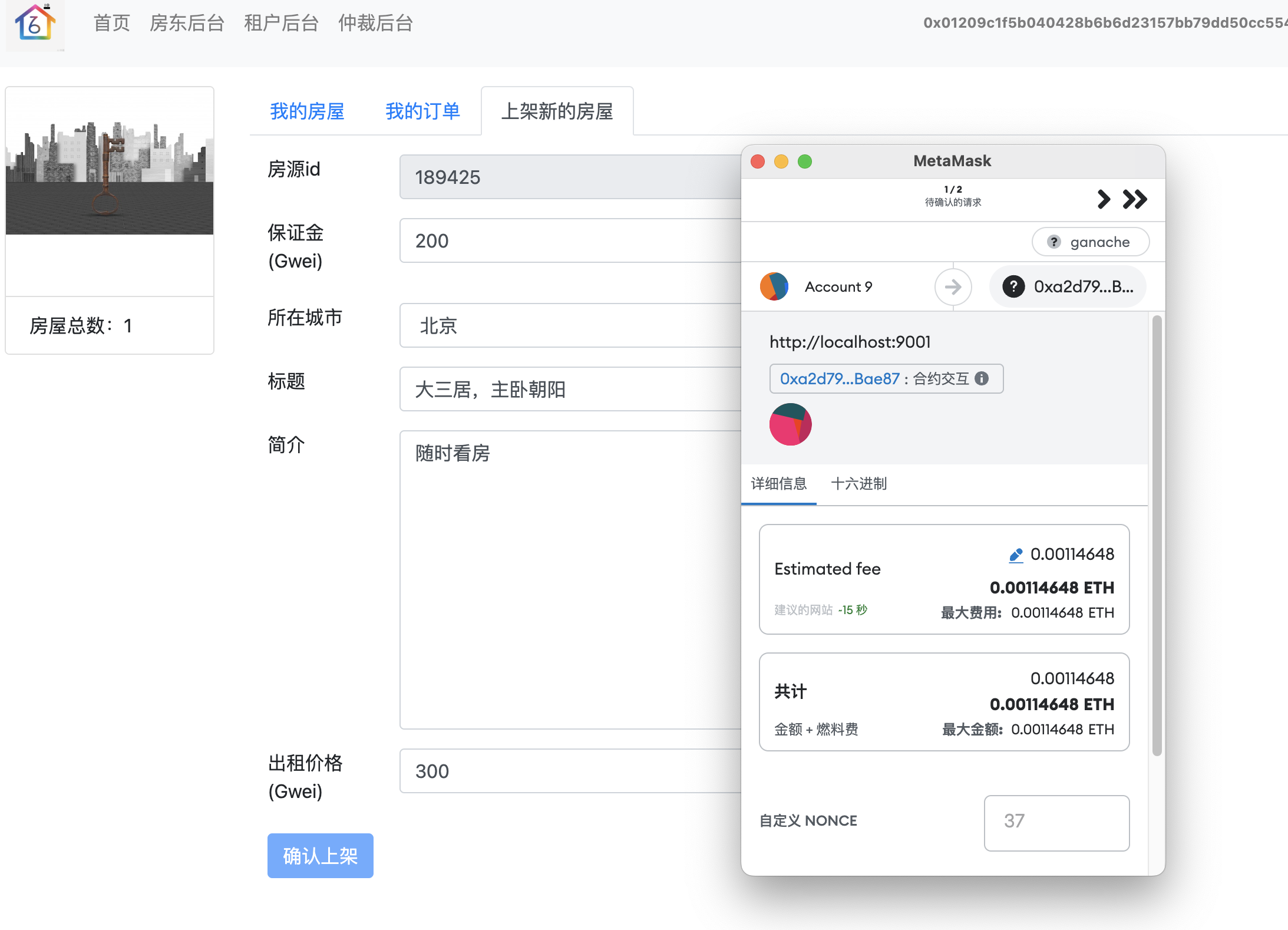Click the Account 9 label
Viewport: 1288px width, 930px height.
(x=838, y=287)
